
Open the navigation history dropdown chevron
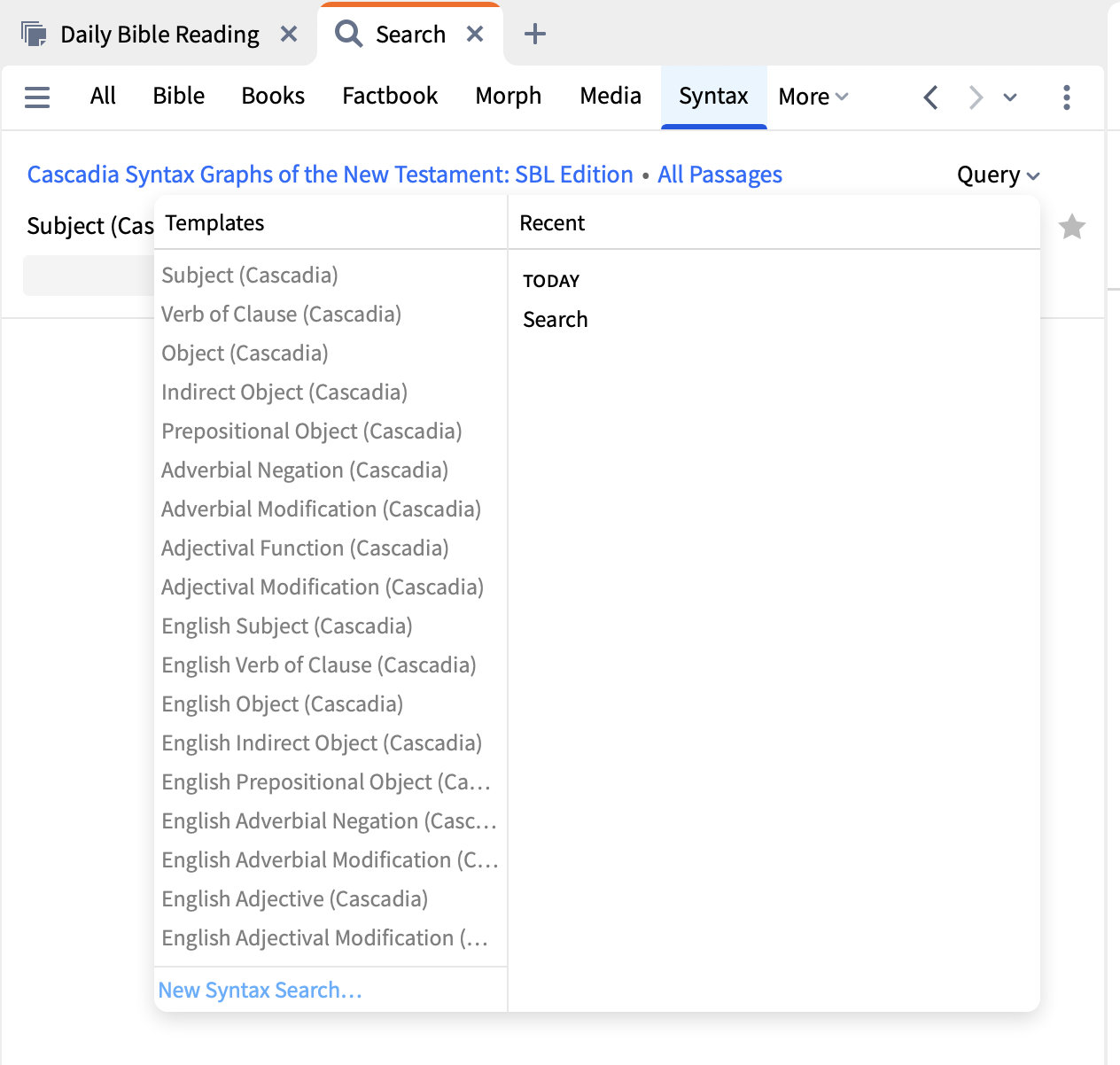[x=1010, y=97]
